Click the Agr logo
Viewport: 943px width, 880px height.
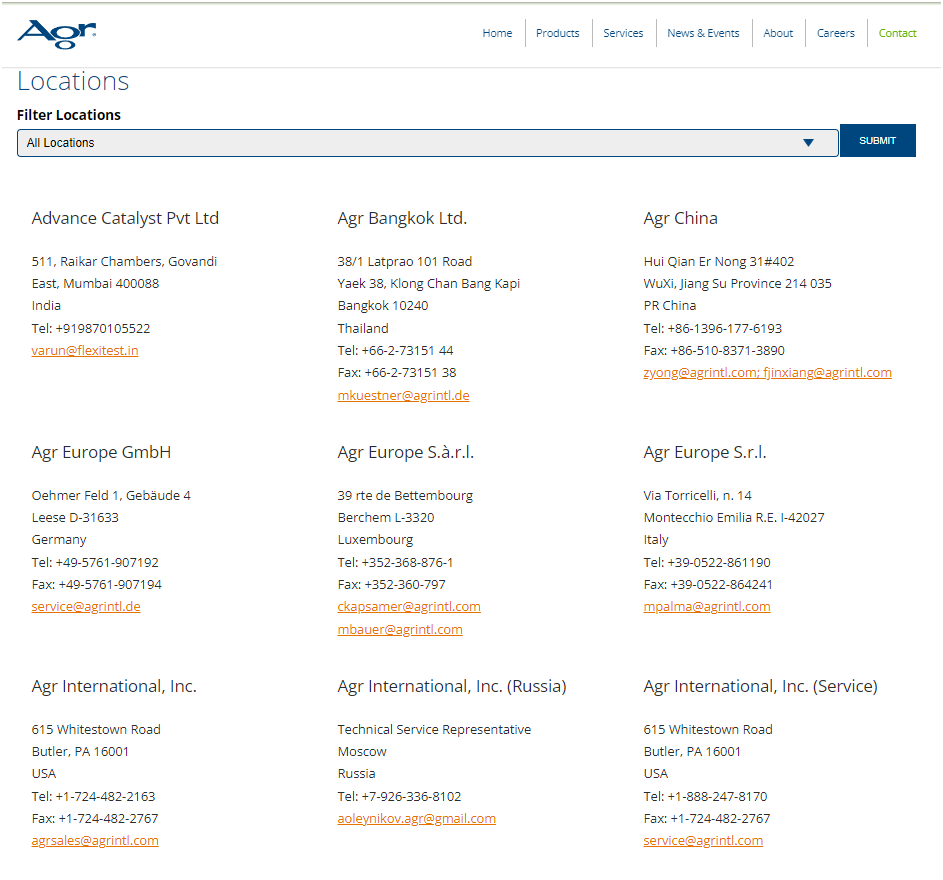point(57,34)
